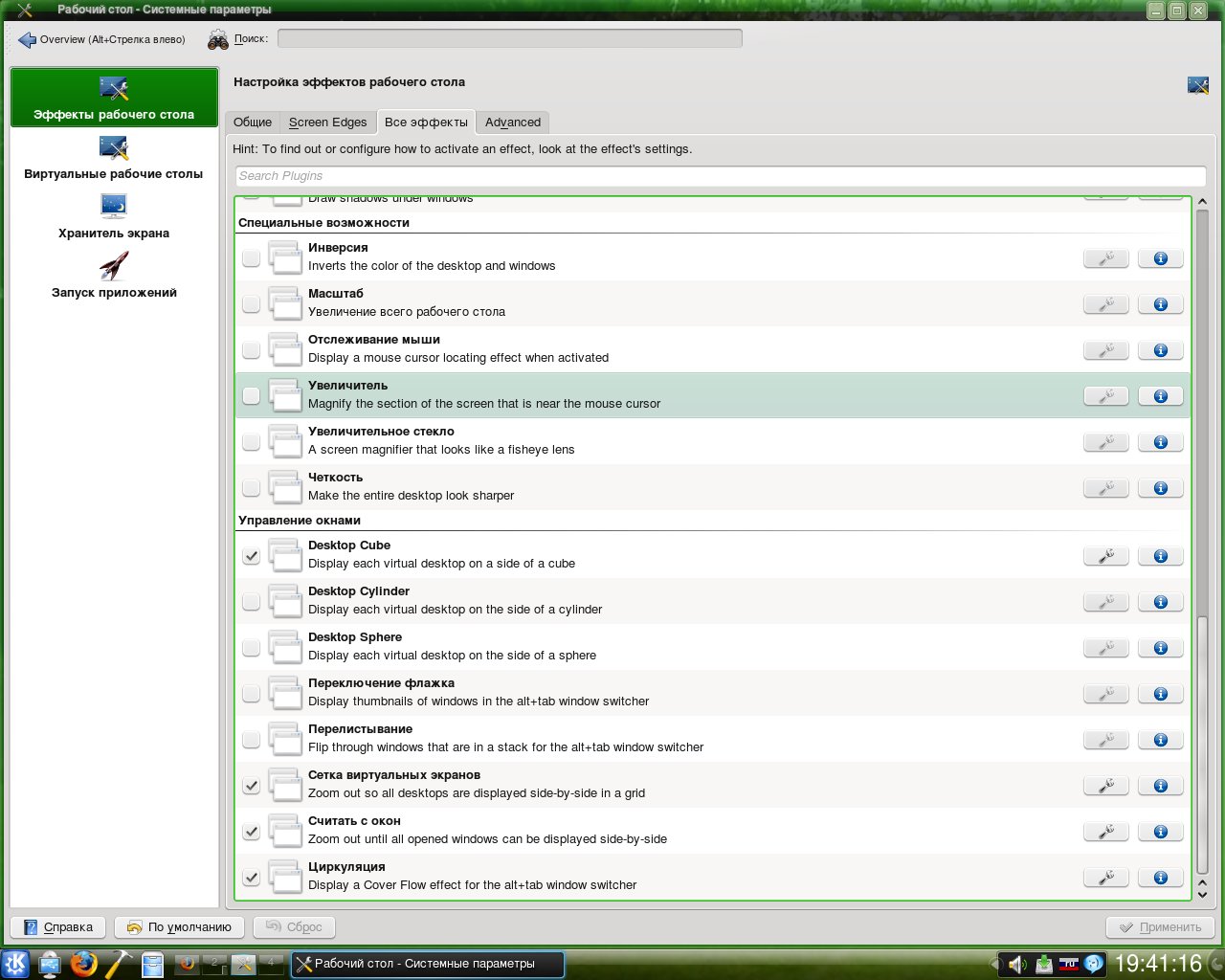Screen dimensions: 1225x980
Task: Open file manager drawer icon in panel
Action: [x=151, y=964]
